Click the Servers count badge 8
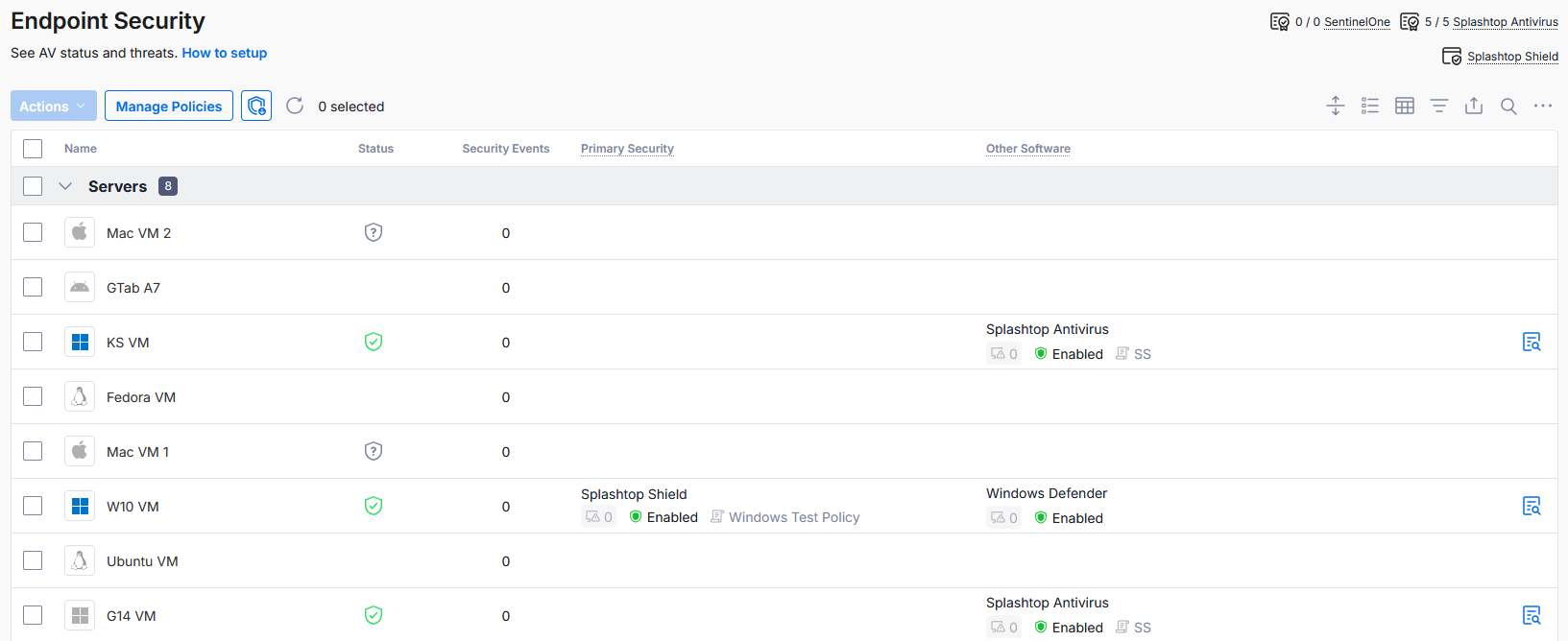This screenshot has height=641, width=1568. pos(168,186)
